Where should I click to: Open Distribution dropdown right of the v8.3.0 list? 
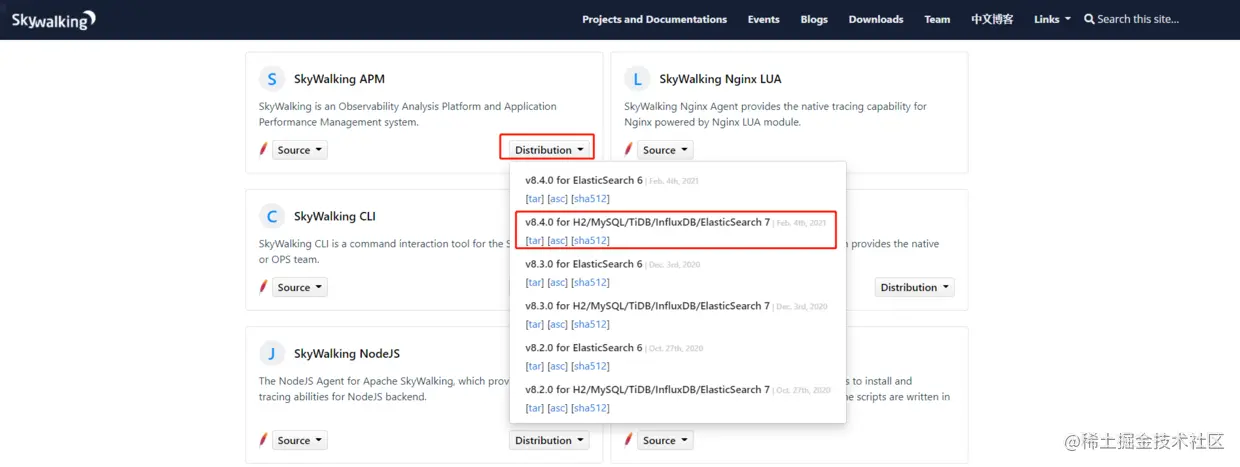(914, 287)
